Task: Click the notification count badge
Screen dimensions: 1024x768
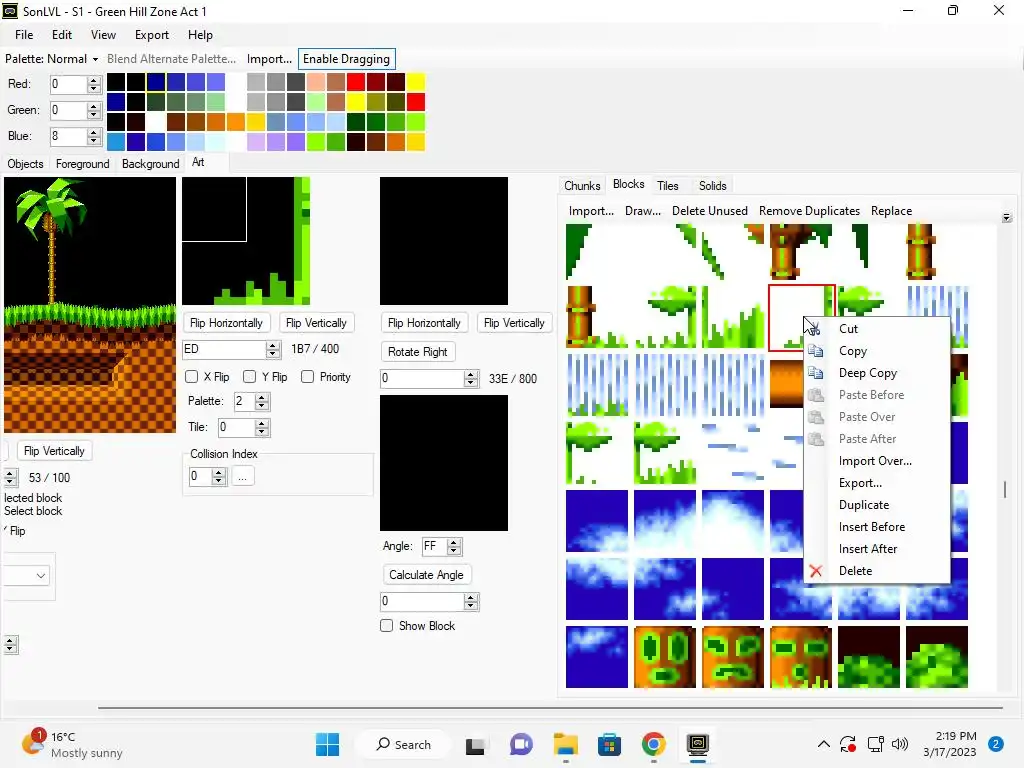Action: click(x=996, y=744)
